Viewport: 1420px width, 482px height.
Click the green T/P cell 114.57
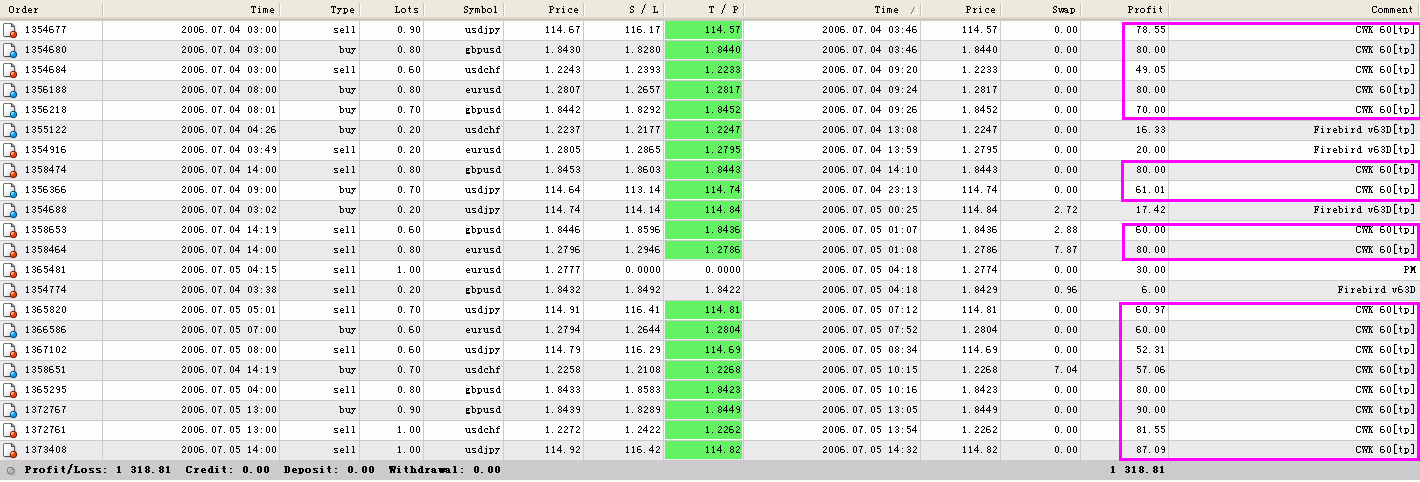tap(703, 30)
